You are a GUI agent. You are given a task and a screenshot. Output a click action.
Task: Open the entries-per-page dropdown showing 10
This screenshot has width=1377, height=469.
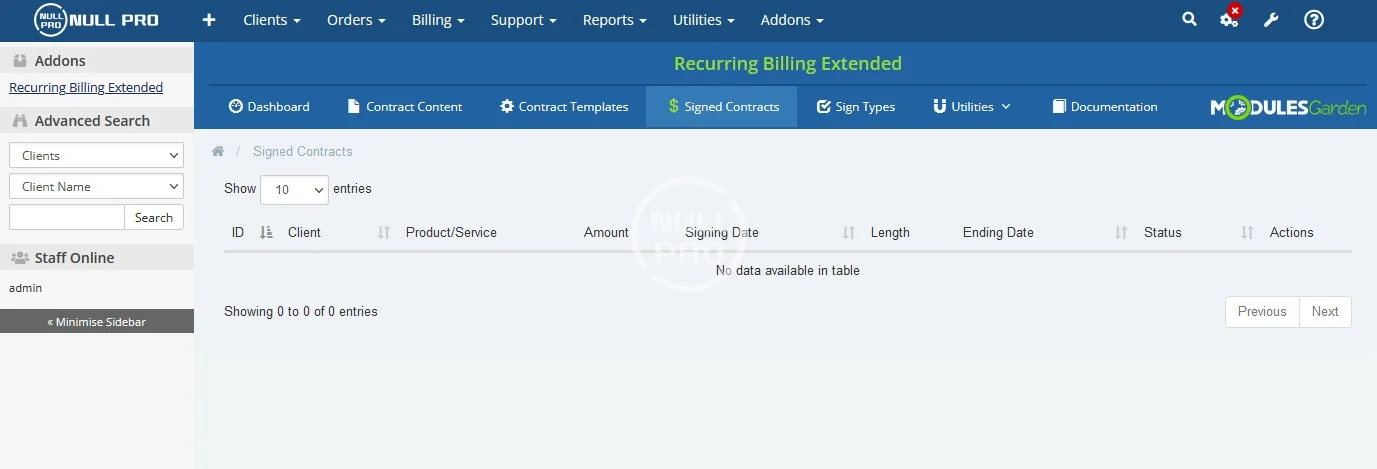click(294, 189)
